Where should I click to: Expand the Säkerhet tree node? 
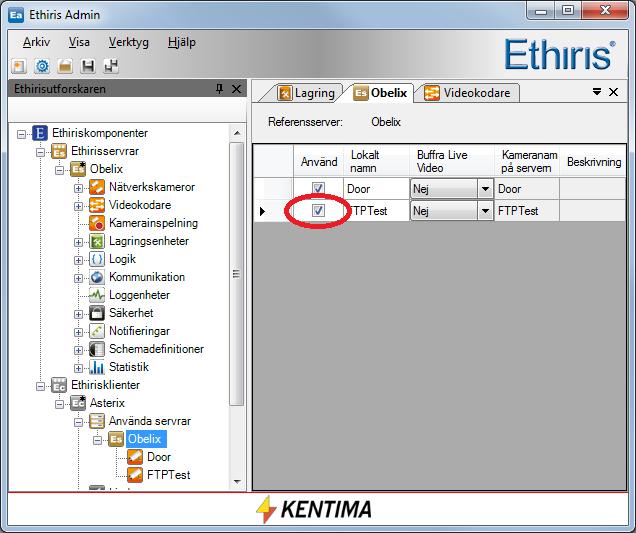(x=78, y=314)
